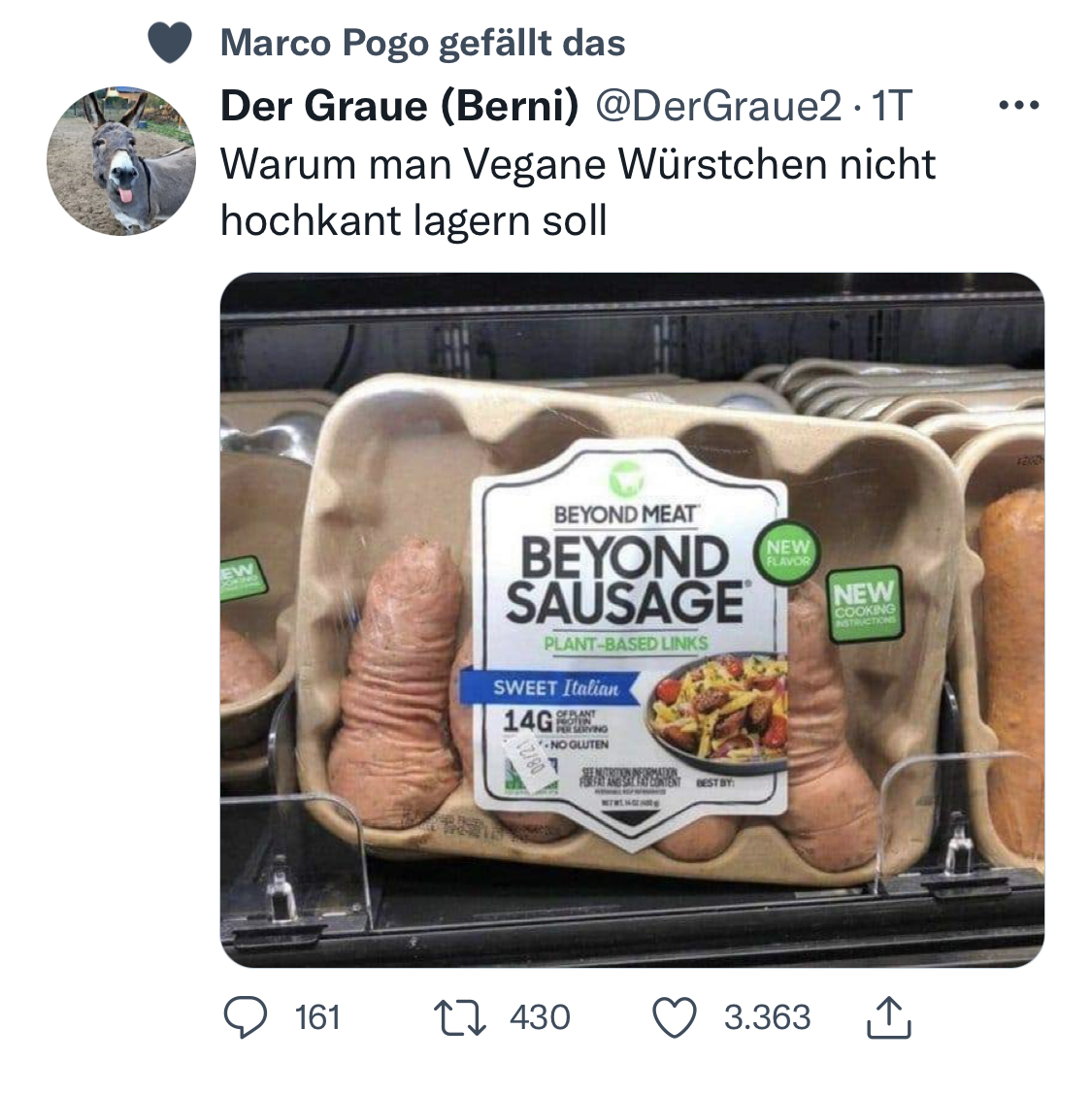Click the 430 retweets count
Screen dimensions: 1092x1095
[x=540, y=1016]
